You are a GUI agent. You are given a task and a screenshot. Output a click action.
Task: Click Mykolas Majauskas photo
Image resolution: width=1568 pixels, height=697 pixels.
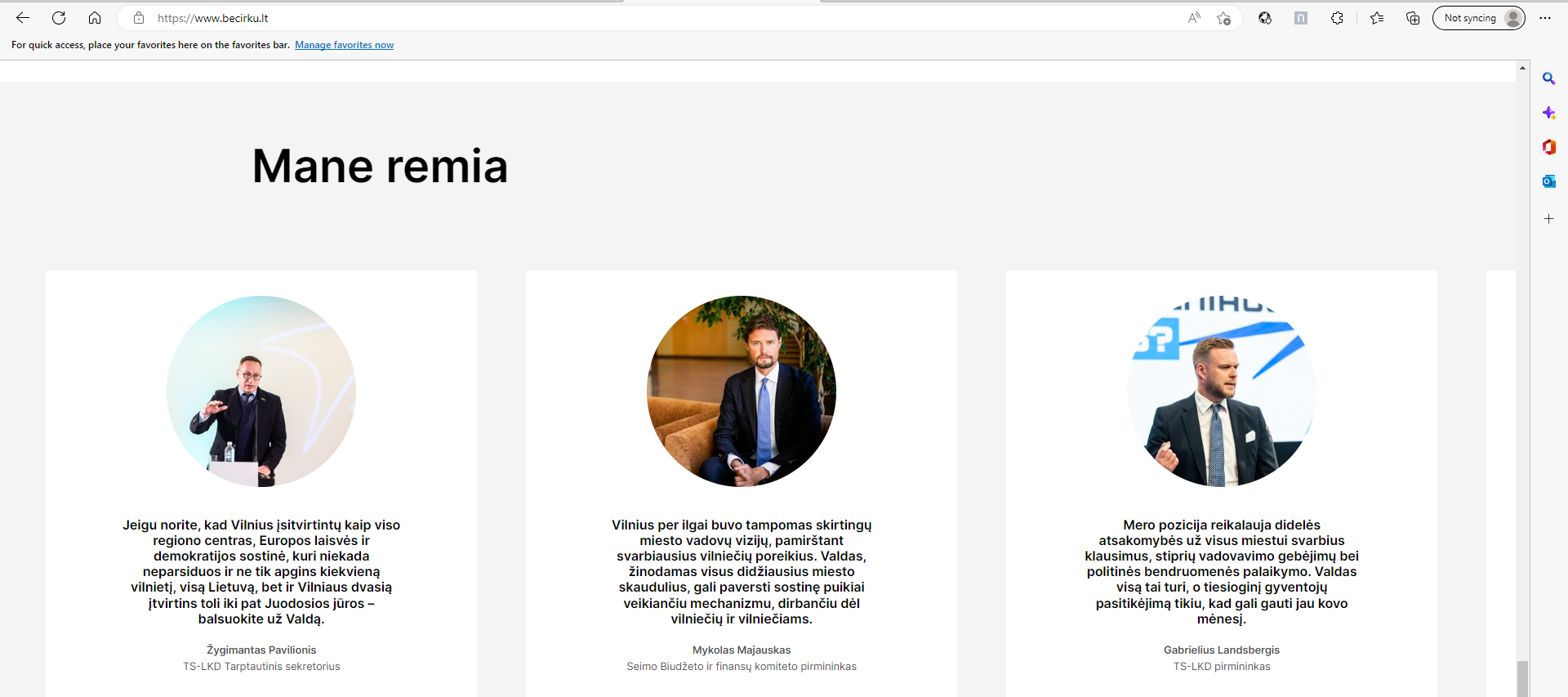[x=742, y=391]
